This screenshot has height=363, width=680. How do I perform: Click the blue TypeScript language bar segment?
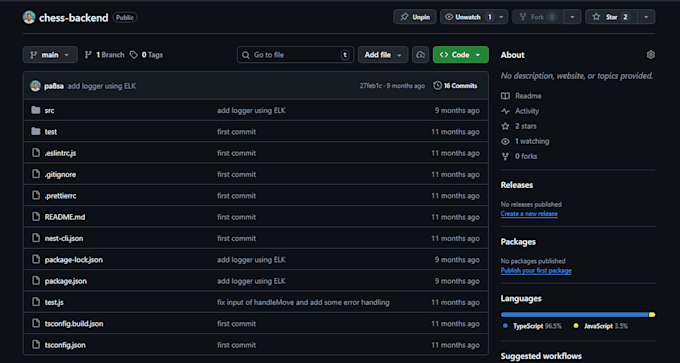click(x=575, y=314)
